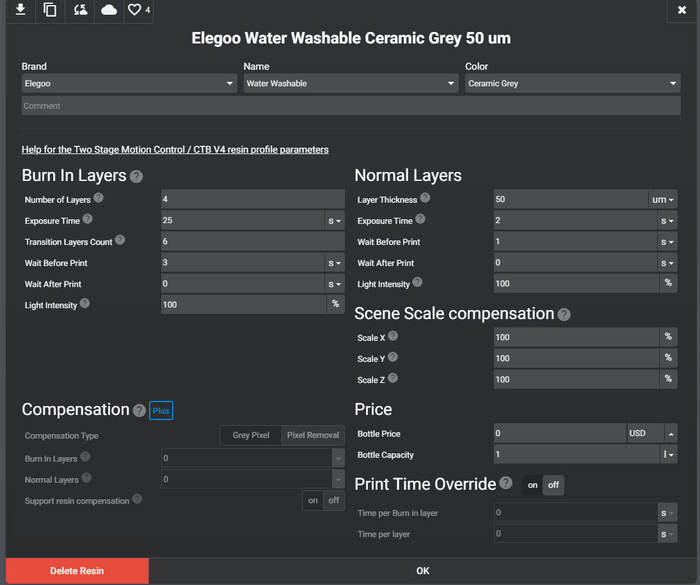
Task: Click help icon next to Scale Z
Action: [x=393, y=378]
